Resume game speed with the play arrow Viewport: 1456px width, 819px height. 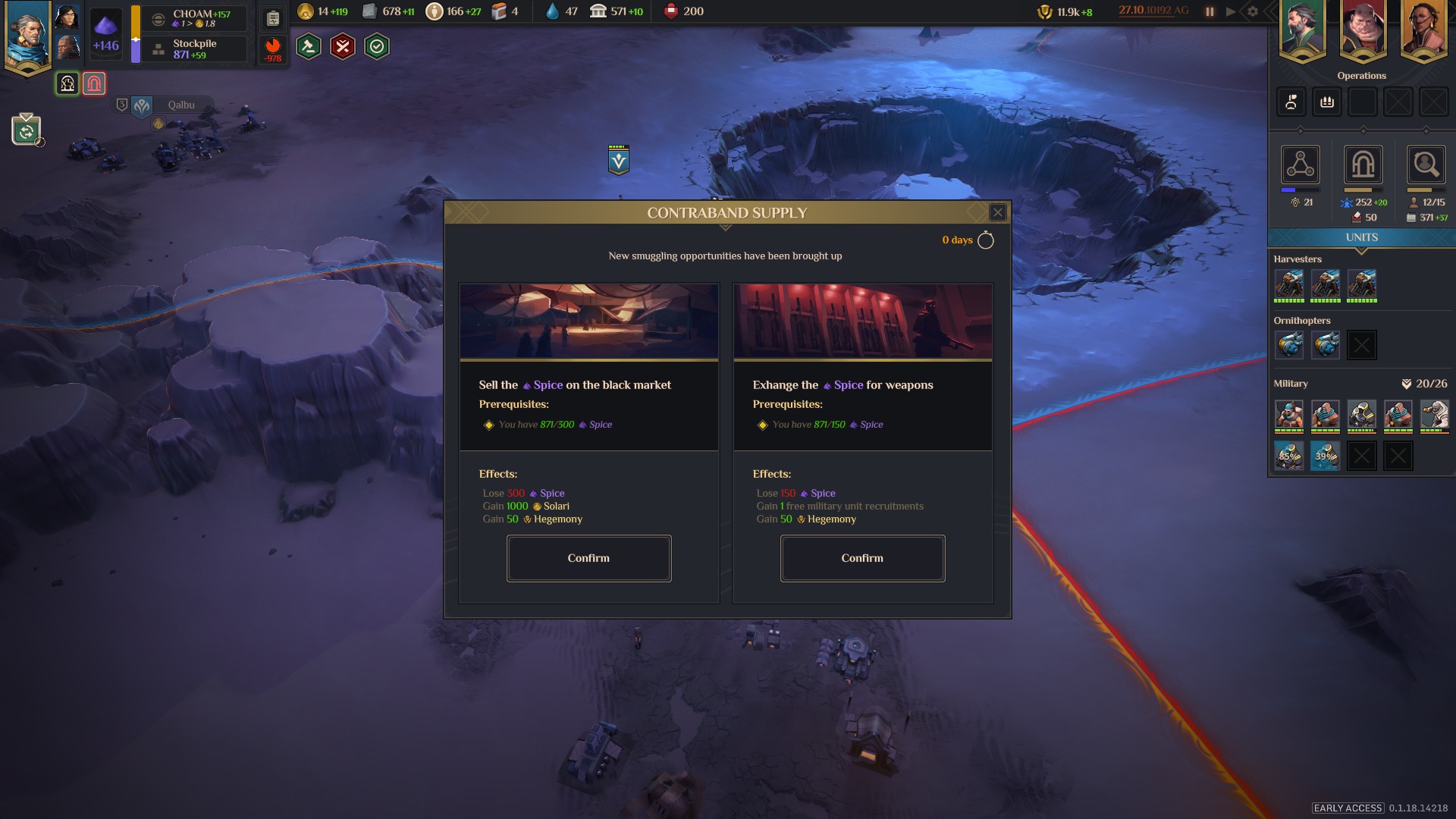pyautogui.click(x=1230, y=11)
